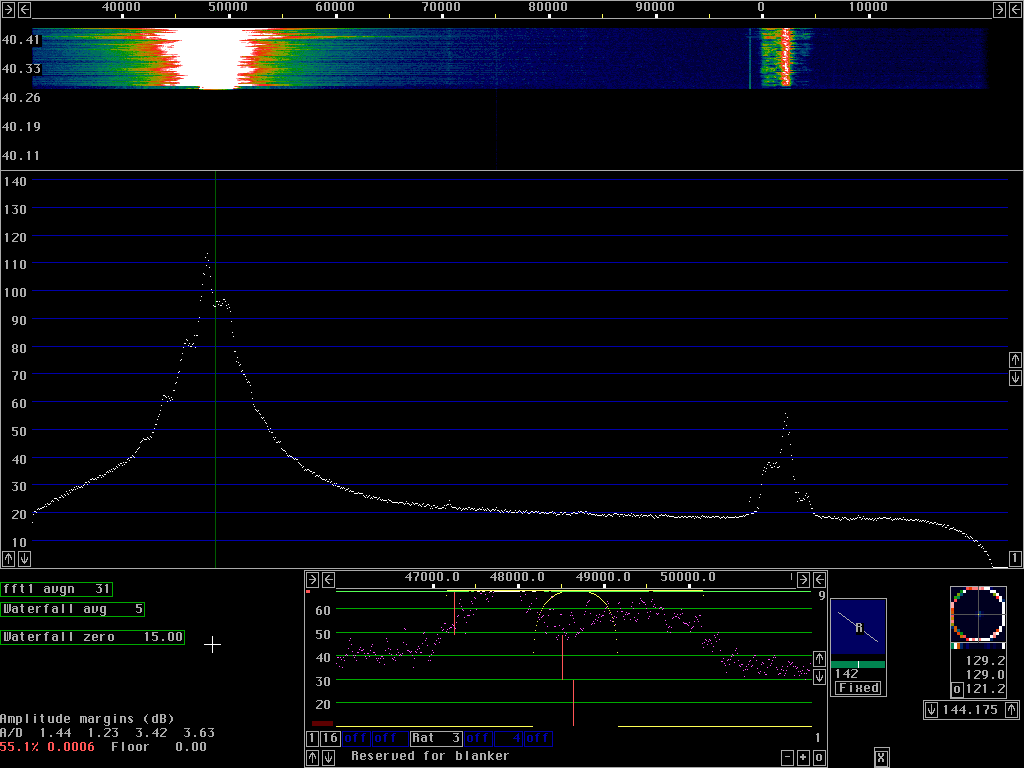Image resolution: width=1024 pixels, height=768 pixels.
Task: Click down-arrow at main spectrum's bottom-left corner
Action: coord(24,558)
